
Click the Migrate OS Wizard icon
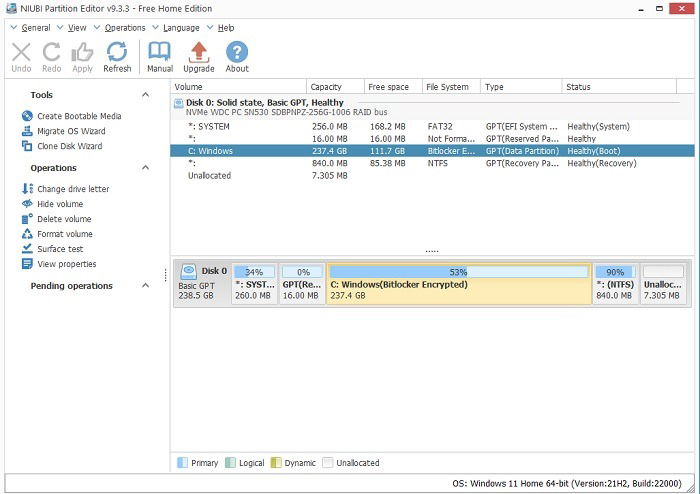[27, 131]
